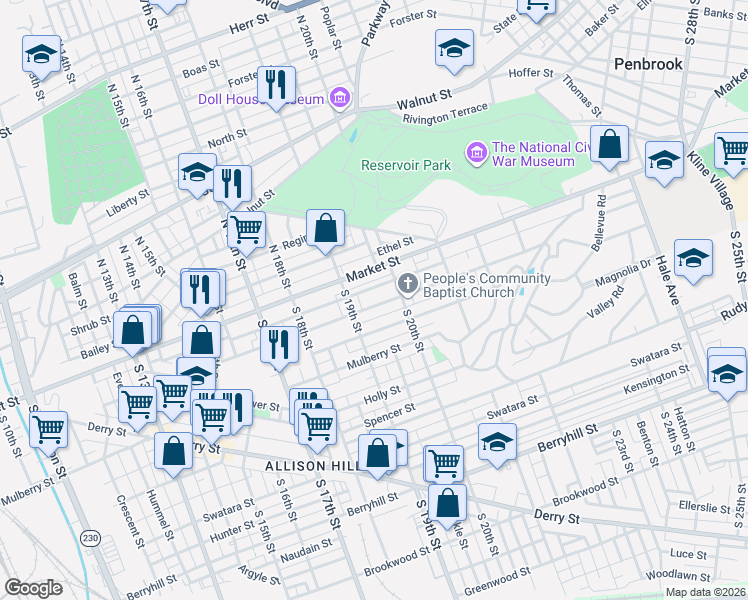Click the Reservoir Park label
The width and height of the screenshot is (748, 600).
pos(405,166)
